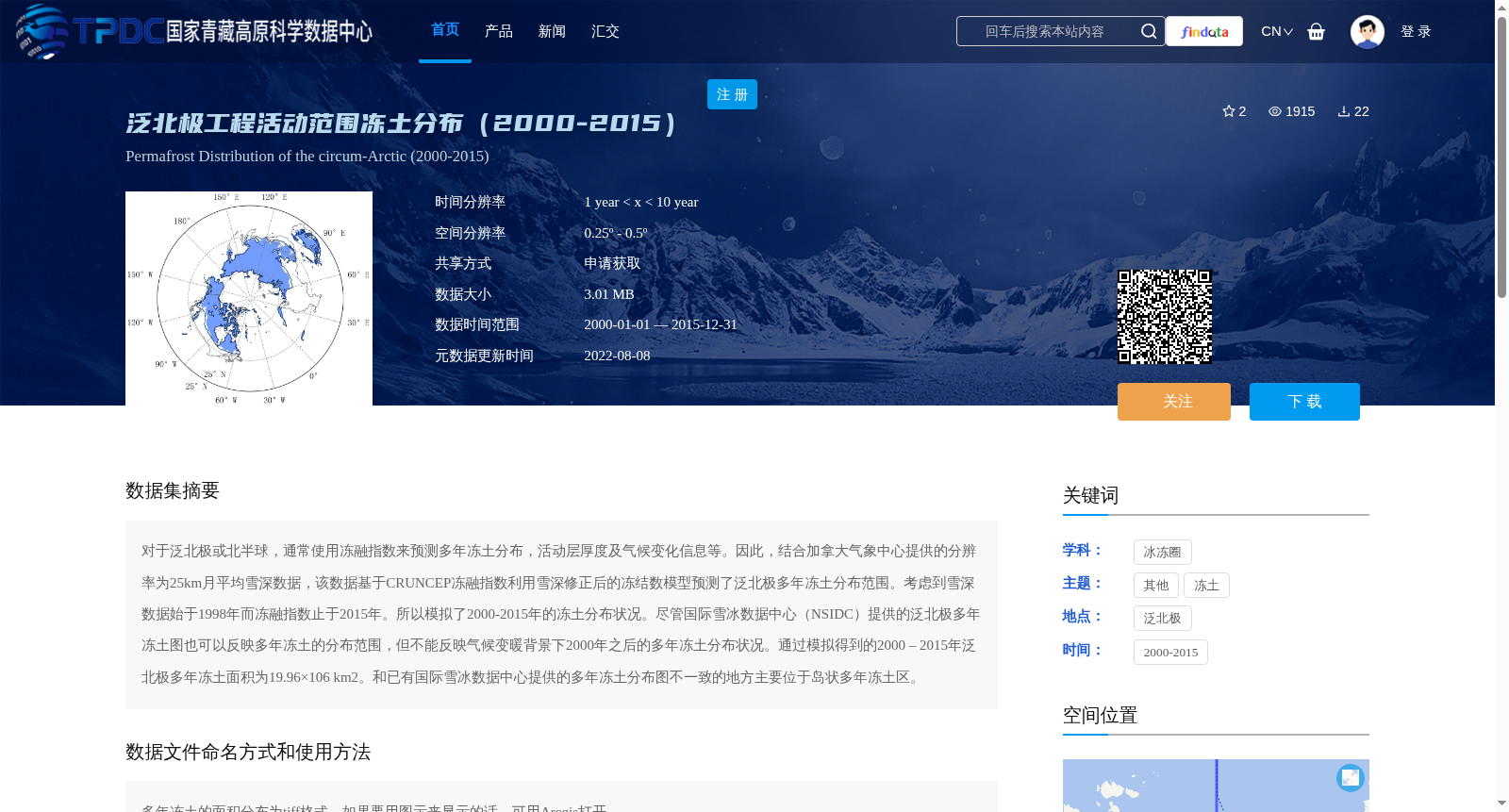Open the 产品 menu item

click(x=499, y=31)
